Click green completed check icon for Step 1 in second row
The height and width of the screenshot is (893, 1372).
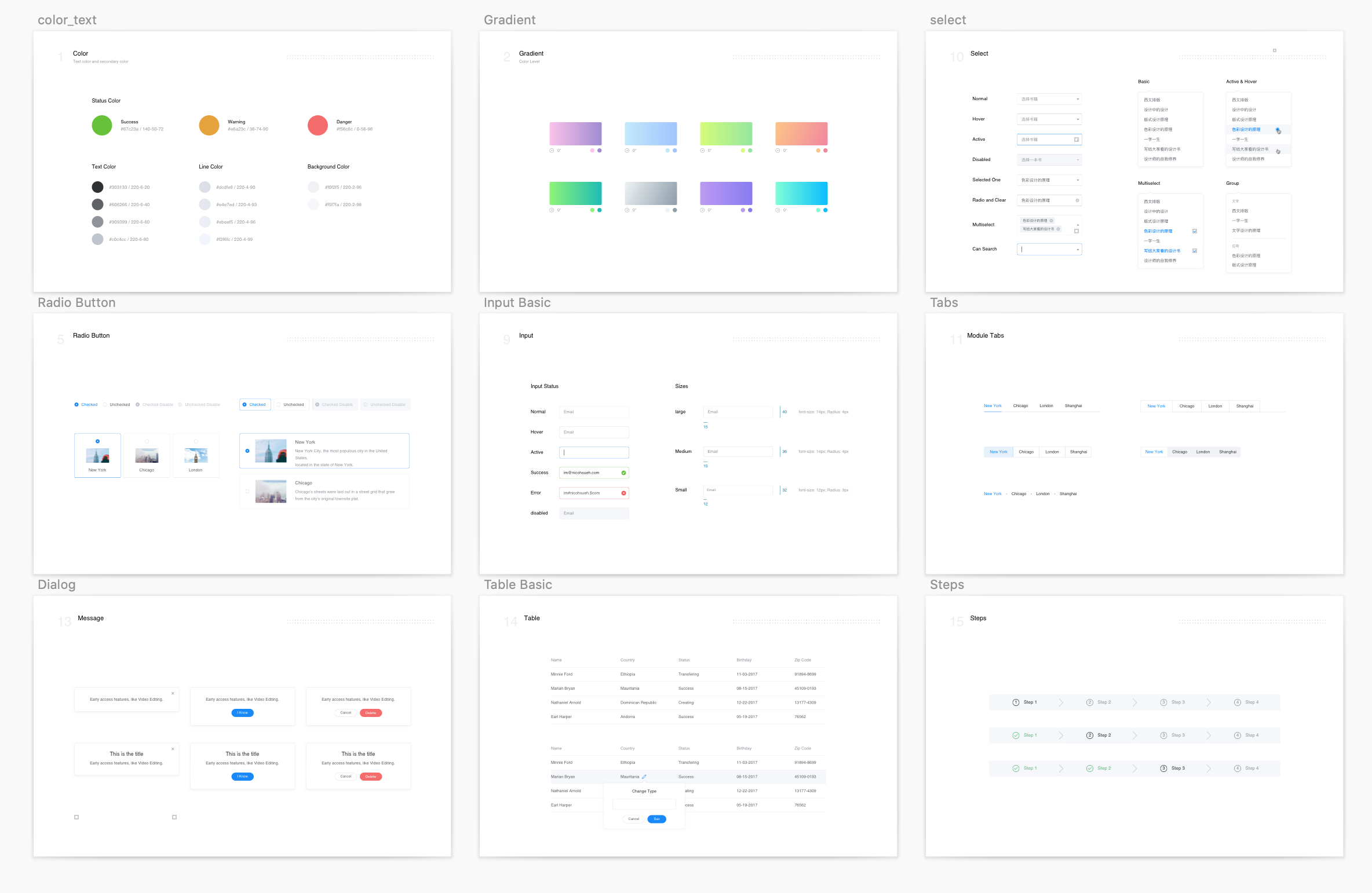(x=1016, y=735)
